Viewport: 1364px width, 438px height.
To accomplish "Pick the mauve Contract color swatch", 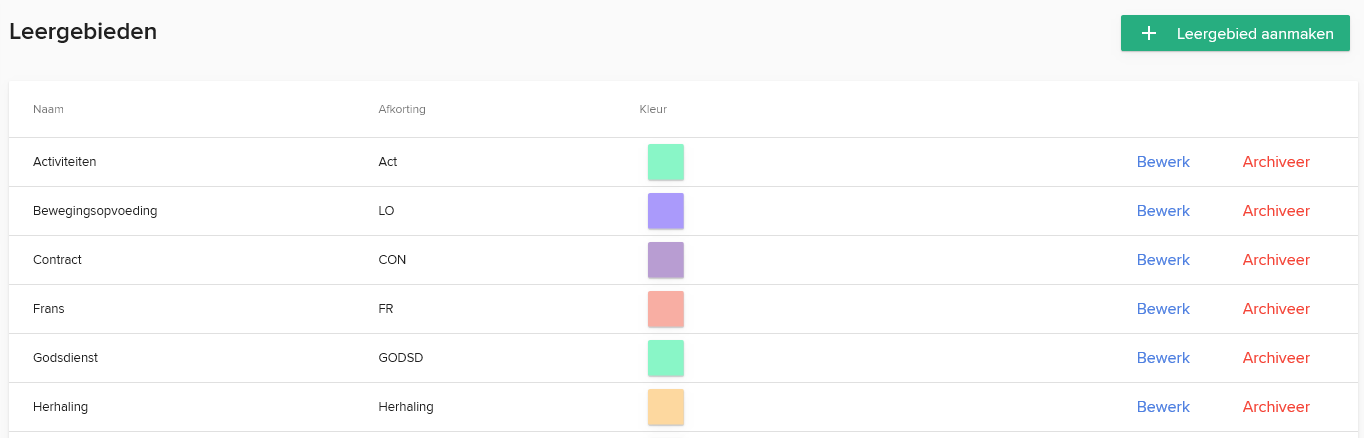I will 666,260.
